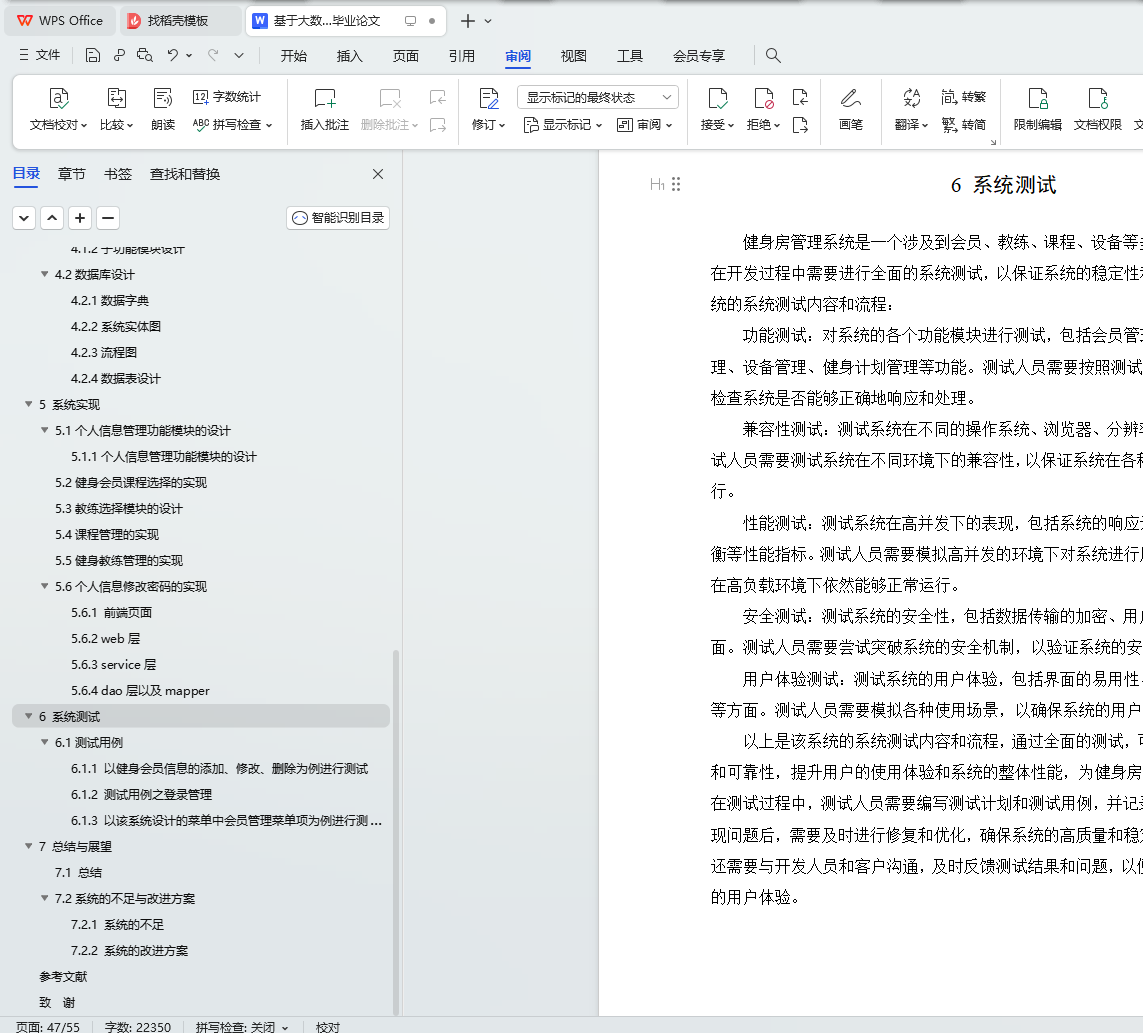Collapse 7.2 系统的不足与改进方案 node
This screenshot has width=1143, height=1033.
pyautogui.click(x=44, y=898)
